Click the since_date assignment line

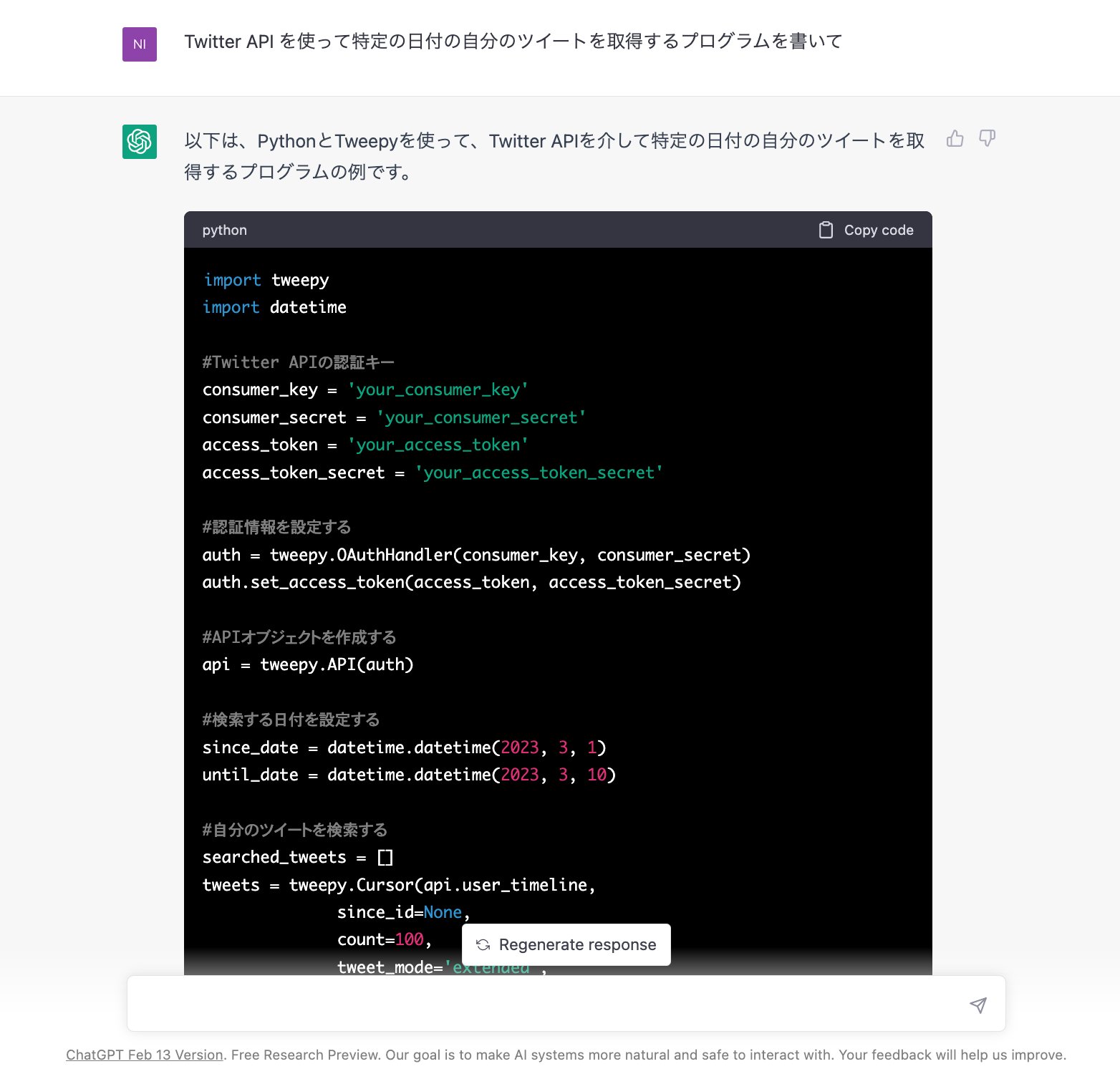(x=404, y=747)
